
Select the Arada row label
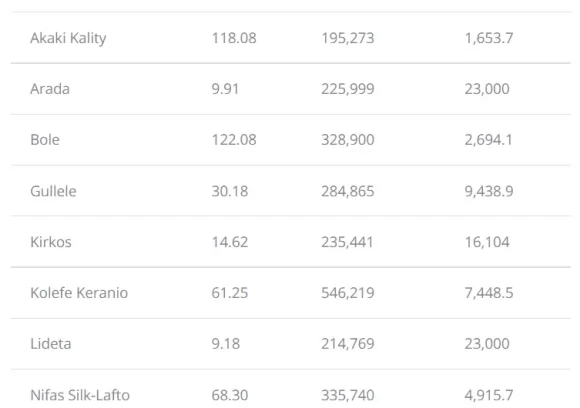[x=50, y=89]
